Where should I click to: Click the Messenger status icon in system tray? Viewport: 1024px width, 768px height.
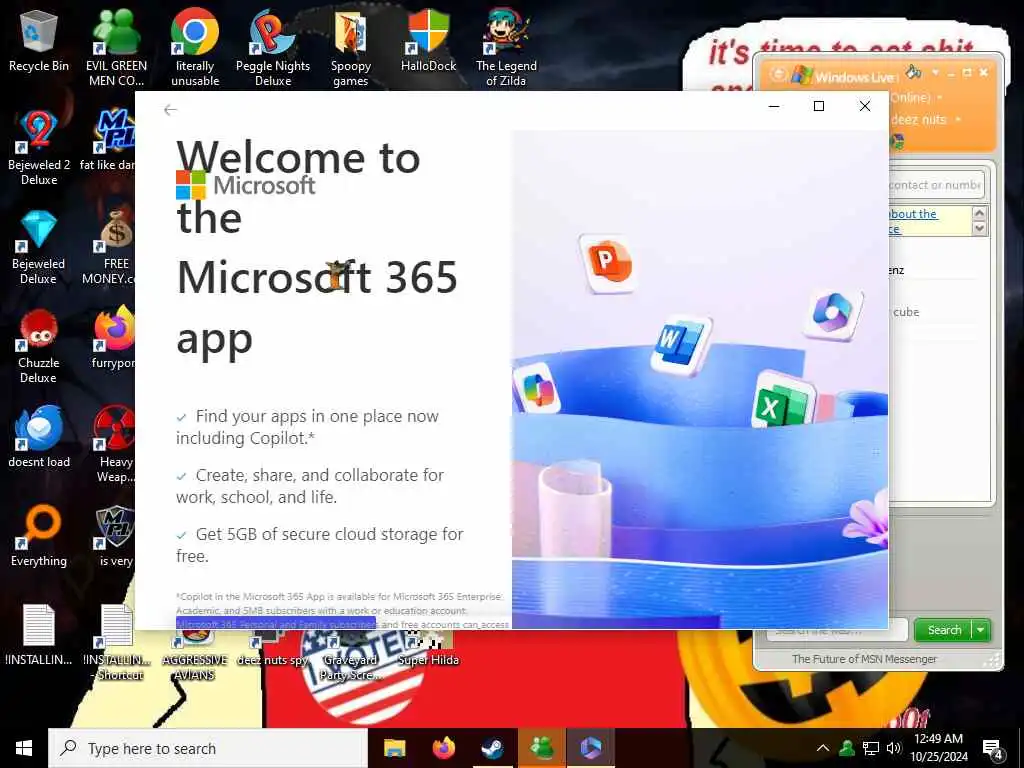[x=847, y=748]
